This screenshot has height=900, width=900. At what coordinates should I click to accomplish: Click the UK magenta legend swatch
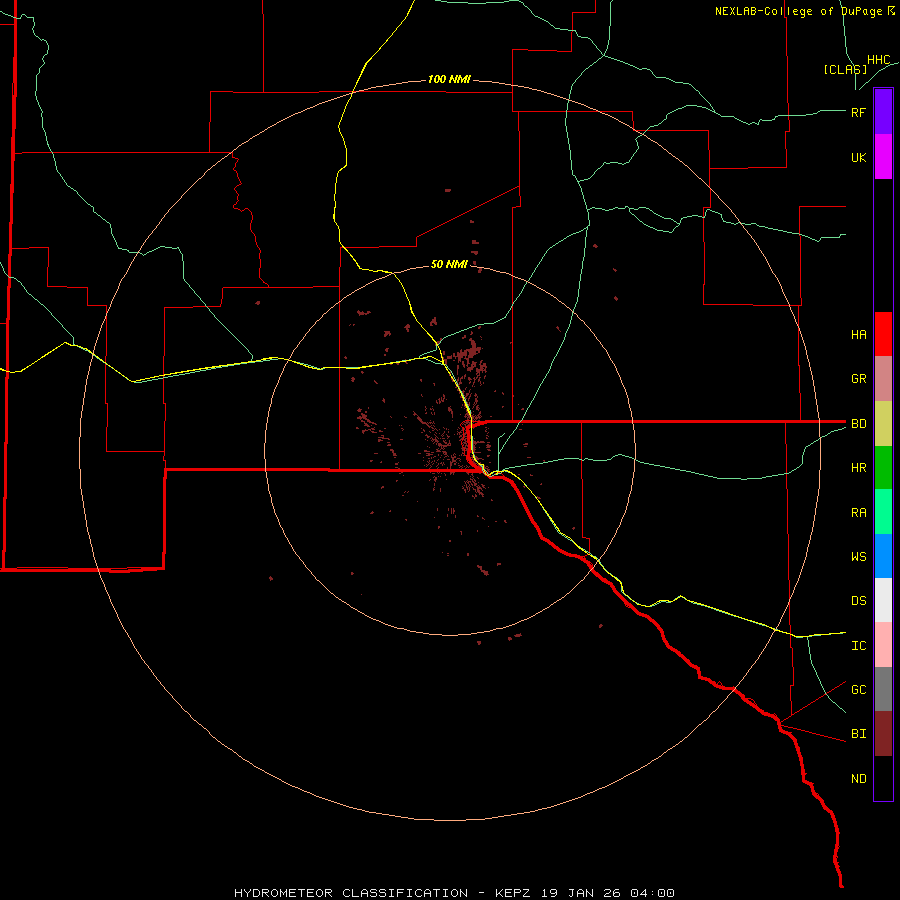883,157
